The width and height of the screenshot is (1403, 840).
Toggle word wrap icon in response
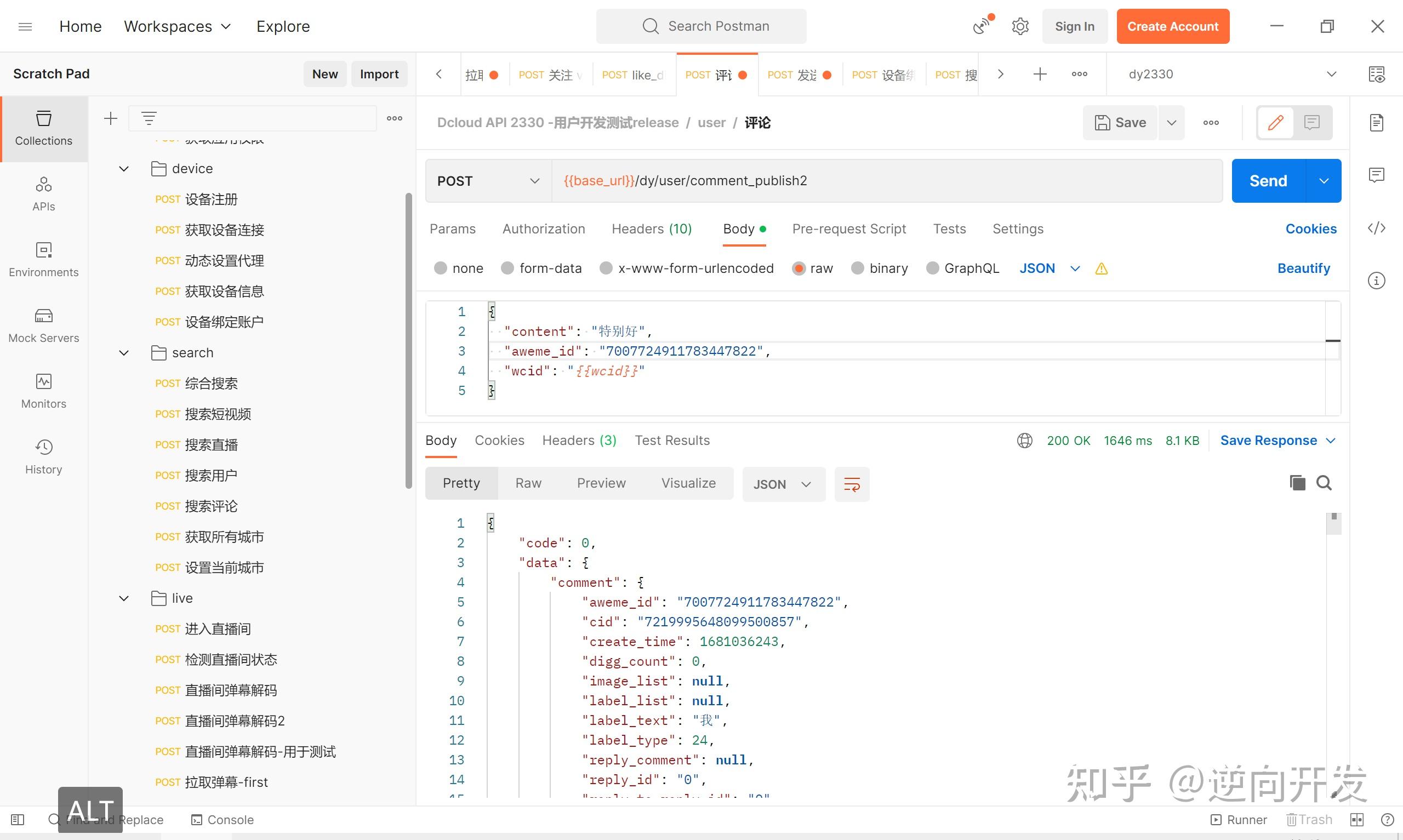pyautogui.click(x=852, y=484)
